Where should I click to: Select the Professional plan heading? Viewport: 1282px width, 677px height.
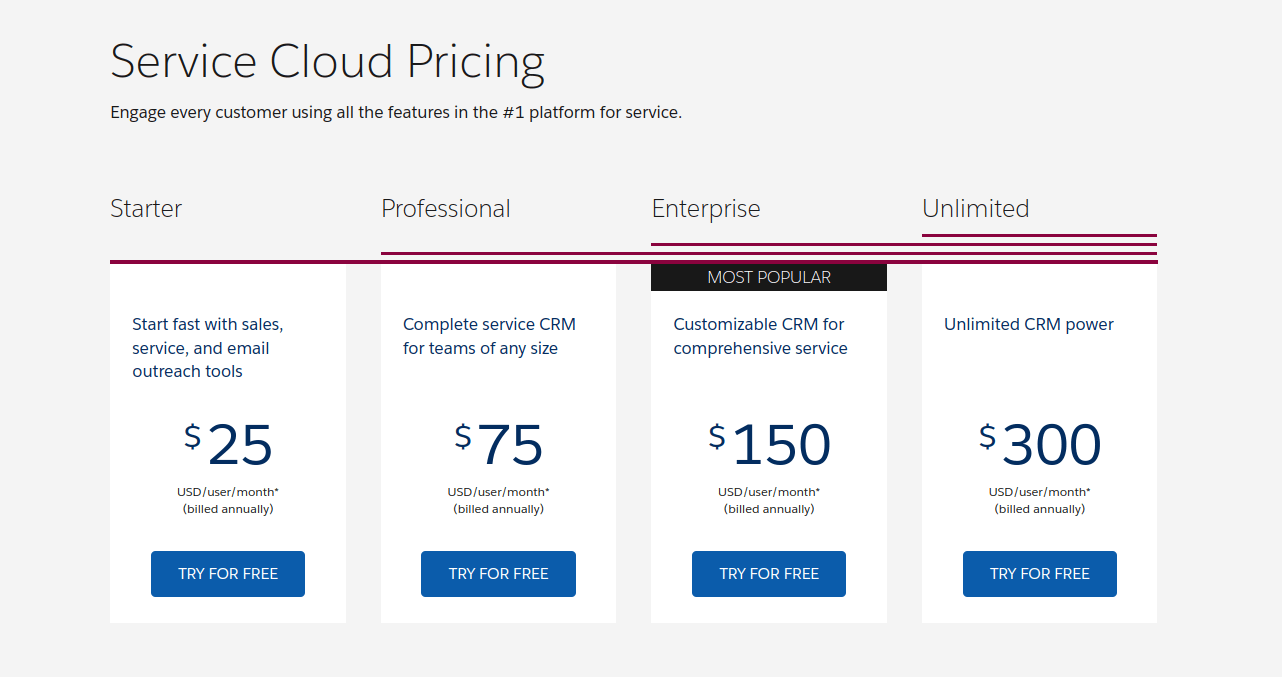(x=446, y=208)
